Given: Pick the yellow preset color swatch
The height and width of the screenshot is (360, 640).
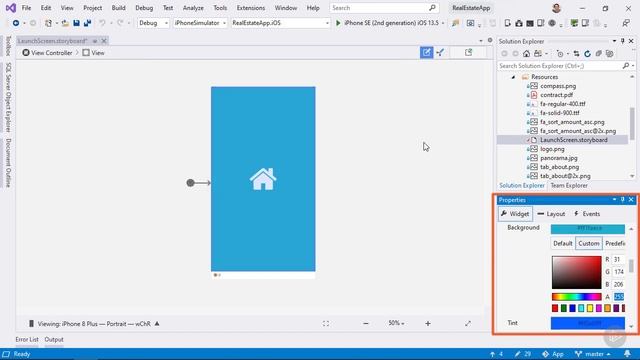Looking at the screenshot, I should (590, 309).
